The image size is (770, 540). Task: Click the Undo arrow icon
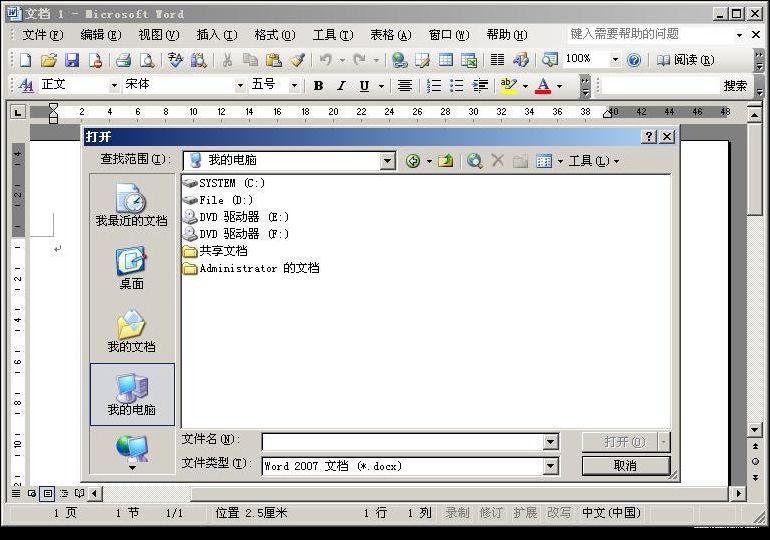coord(325,60)
